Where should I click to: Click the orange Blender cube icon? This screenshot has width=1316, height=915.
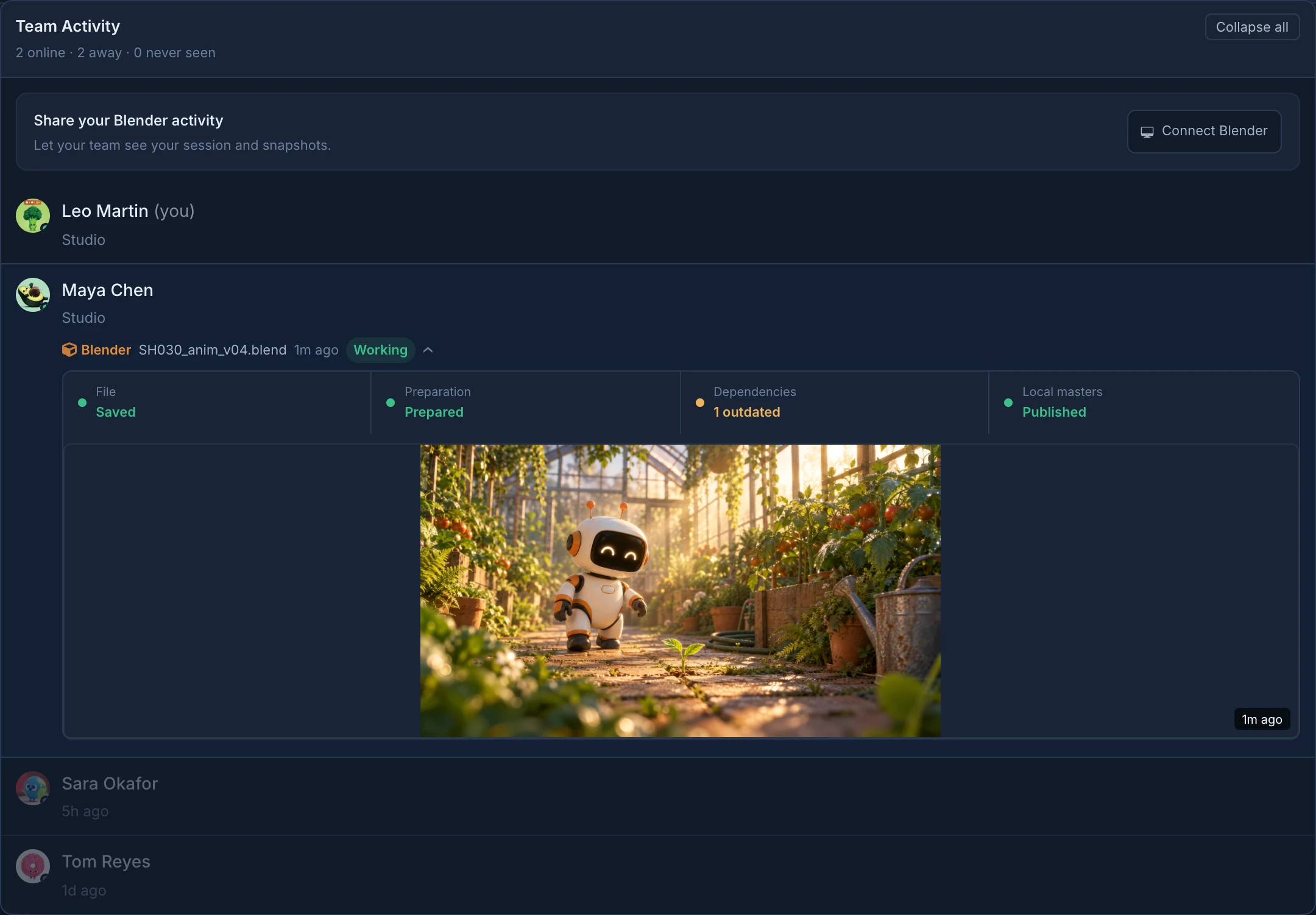pyautogui.click(x=69, y=350)
